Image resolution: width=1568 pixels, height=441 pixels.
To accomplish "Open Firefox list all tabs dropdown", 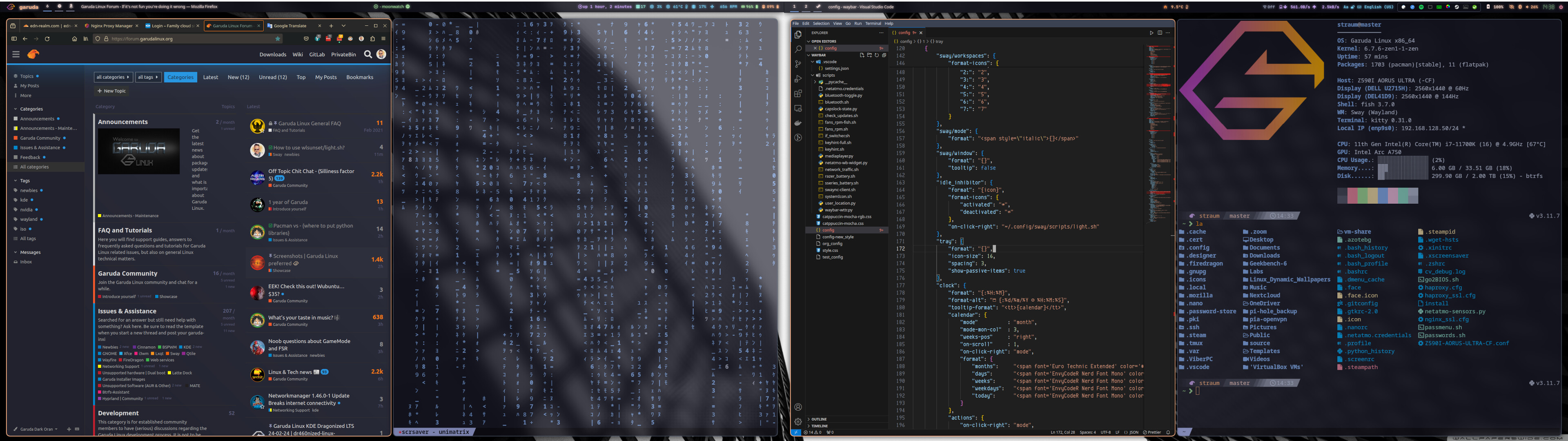I will point(343,26).
